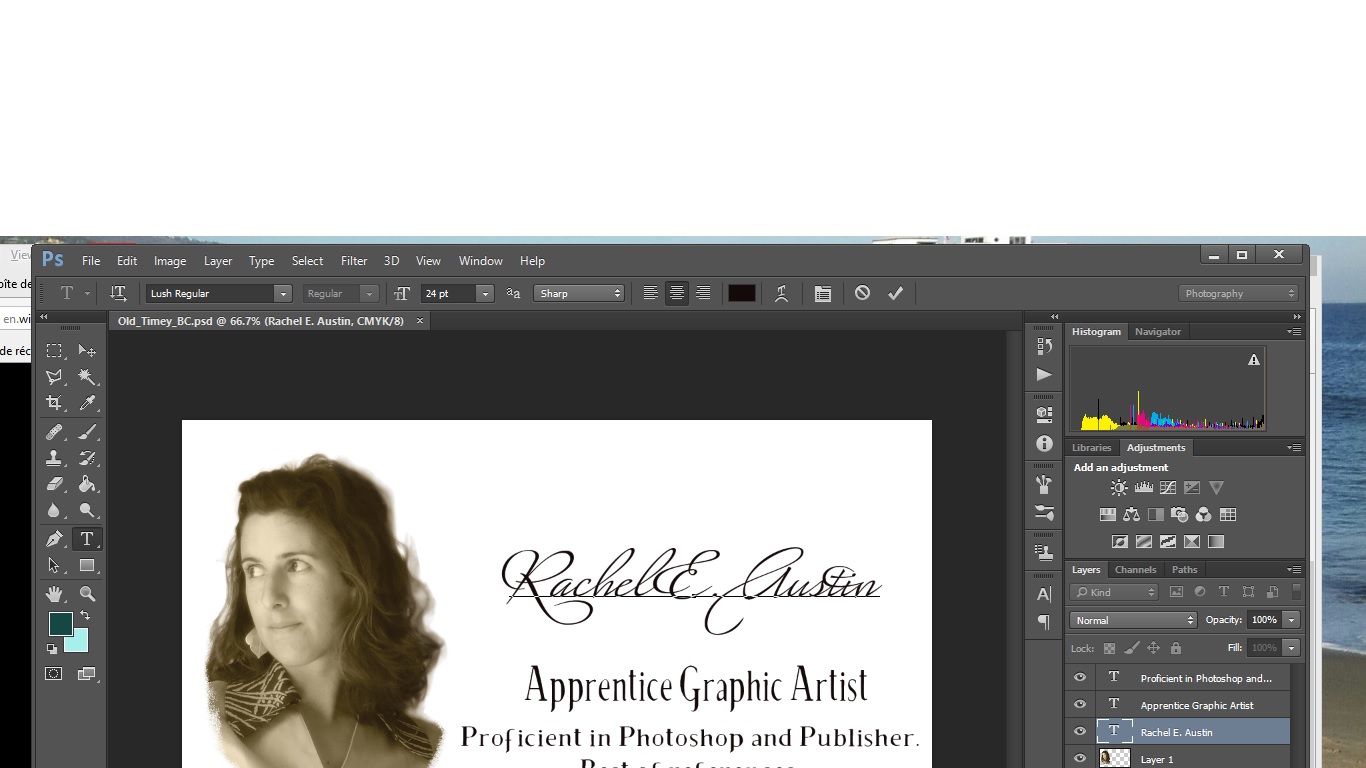Viewport: 1366px width, 768px height.
Task: Switch to the Navigator tab
Action: (x=1158, y=332)
